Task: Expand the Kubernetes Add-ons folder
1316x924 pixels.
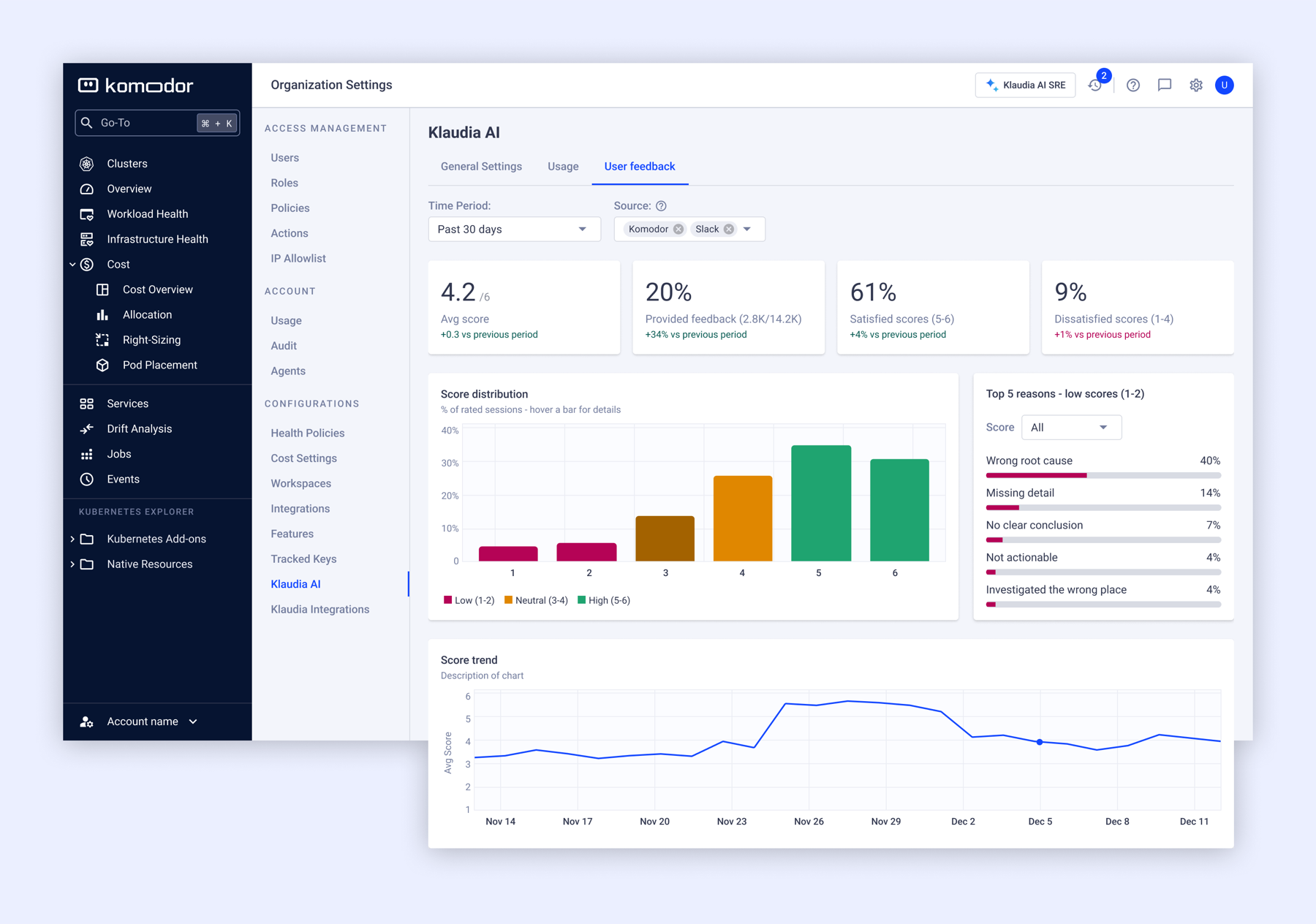Action: (x=72, y=539)
